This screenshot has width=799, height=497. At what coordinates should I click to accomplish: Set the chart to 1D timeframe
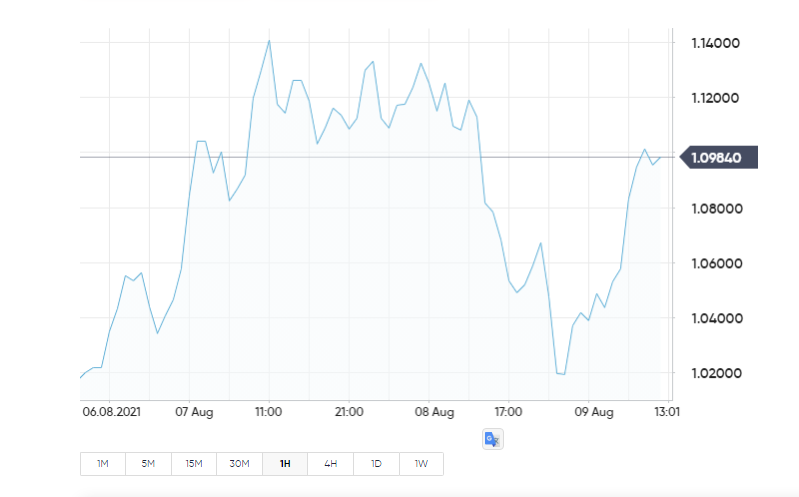click(x=376, y=464)
